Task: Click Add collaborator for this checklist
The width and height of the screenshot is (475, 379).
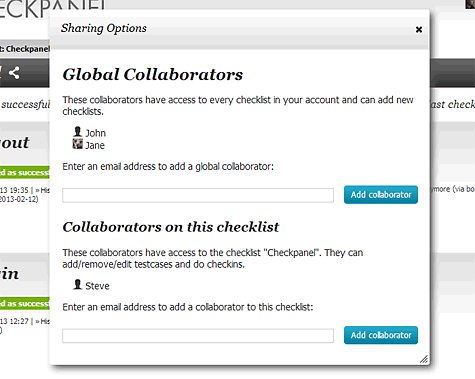Action: [381, 335]
